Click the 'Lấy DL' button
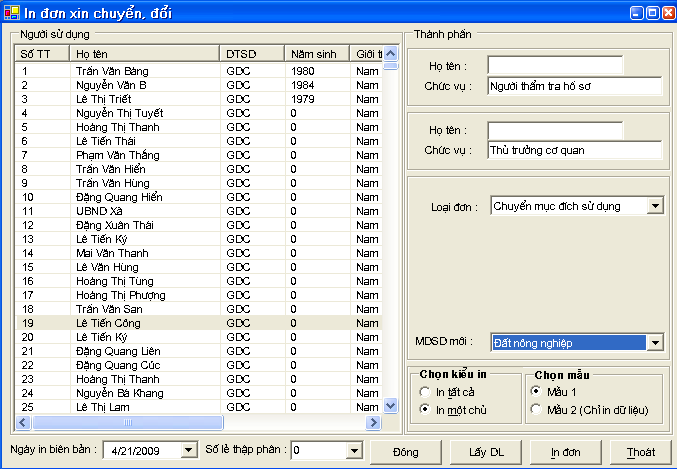 487,452
